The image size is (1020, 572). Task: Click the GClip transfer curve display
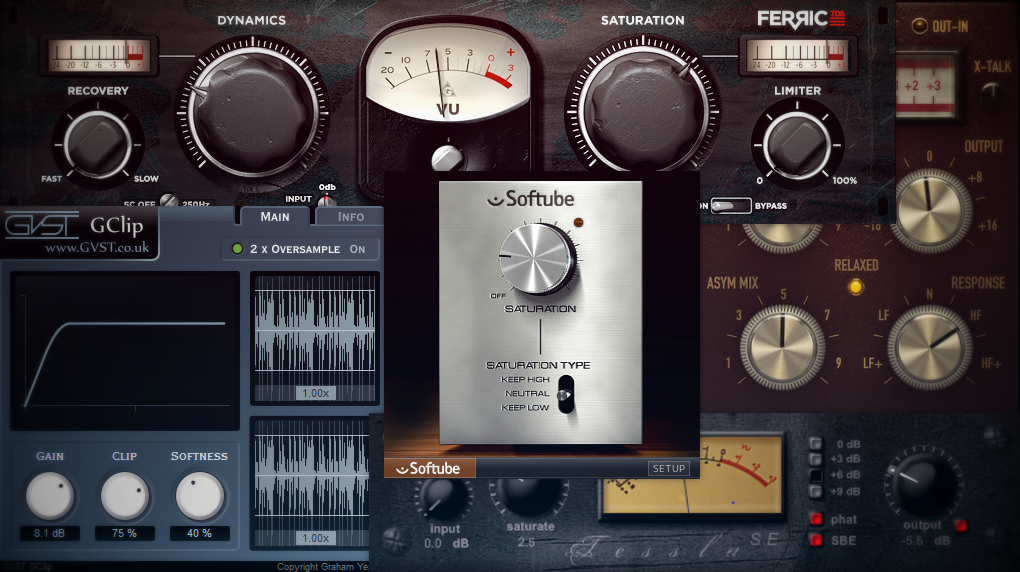pyautogui.click(x=125, y=351)
